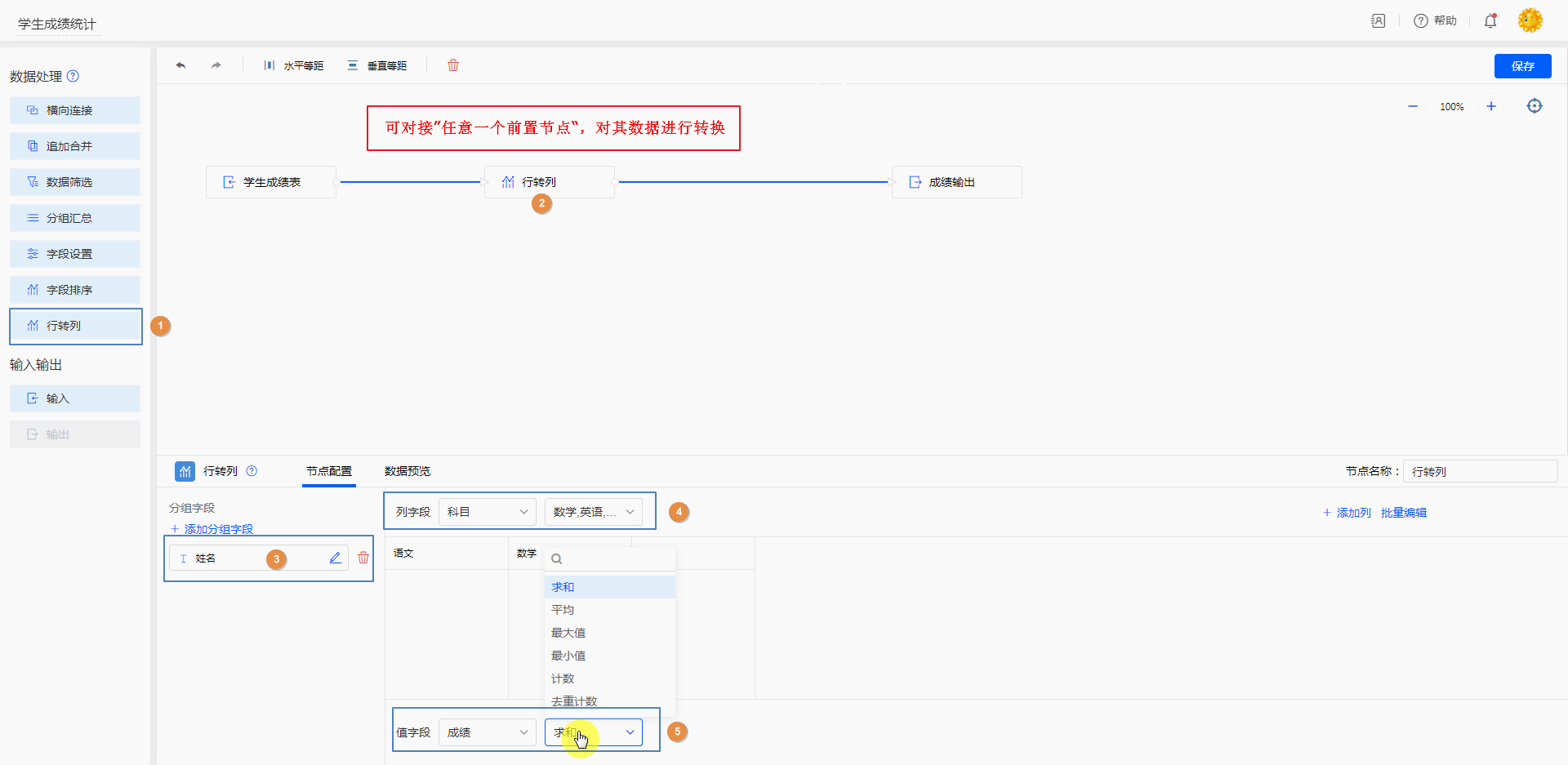
Task: Zoom out using the minus icon
Action: (x=1413, y=107)
